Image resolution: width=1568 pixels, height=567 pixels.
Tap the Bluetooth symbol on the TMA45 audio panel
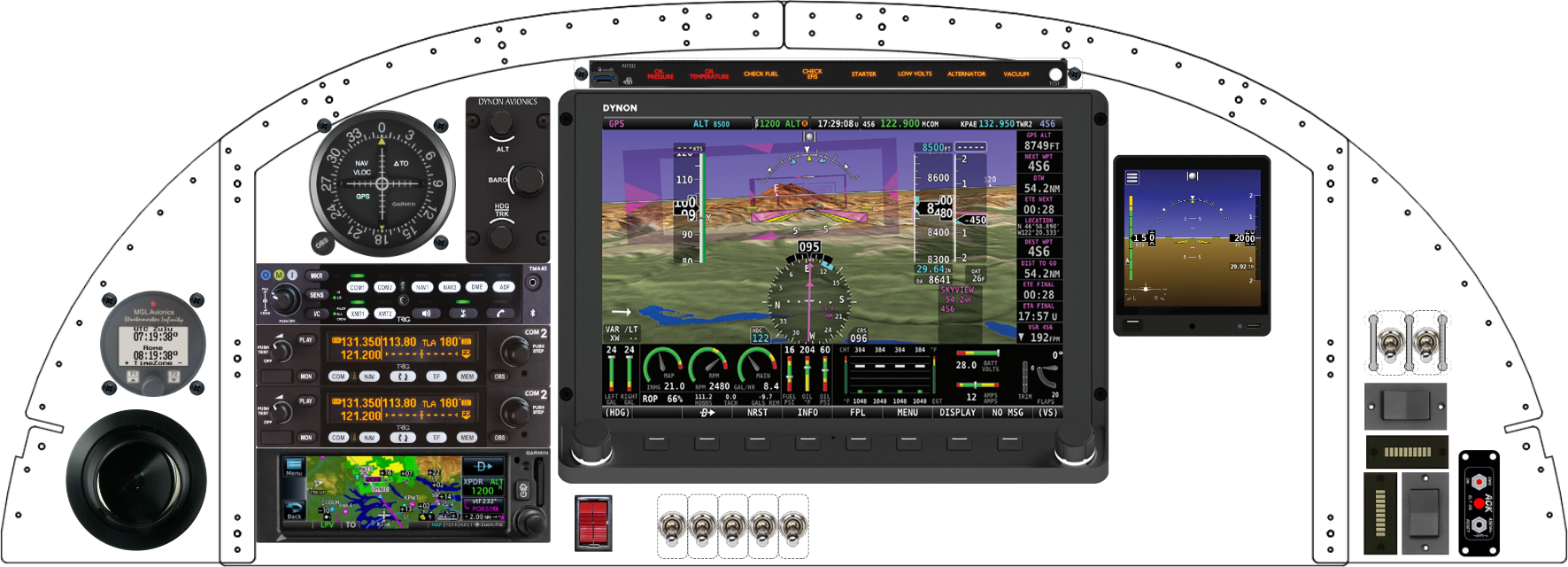click(x=533, y=313)
